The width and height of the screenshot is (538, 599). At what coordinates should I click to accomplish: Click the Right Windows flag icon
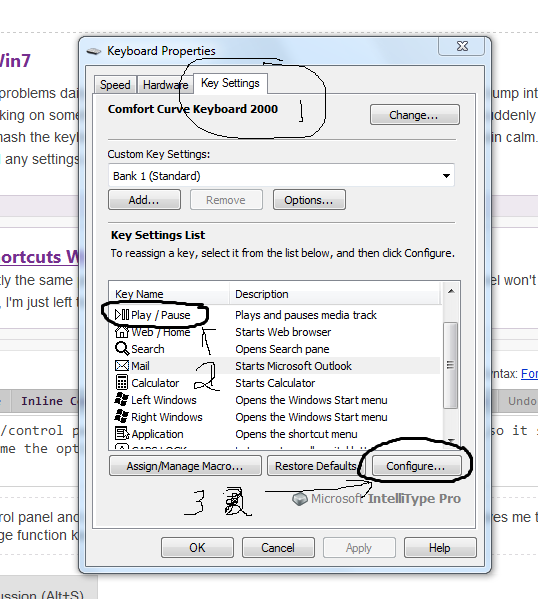point(122,416)
